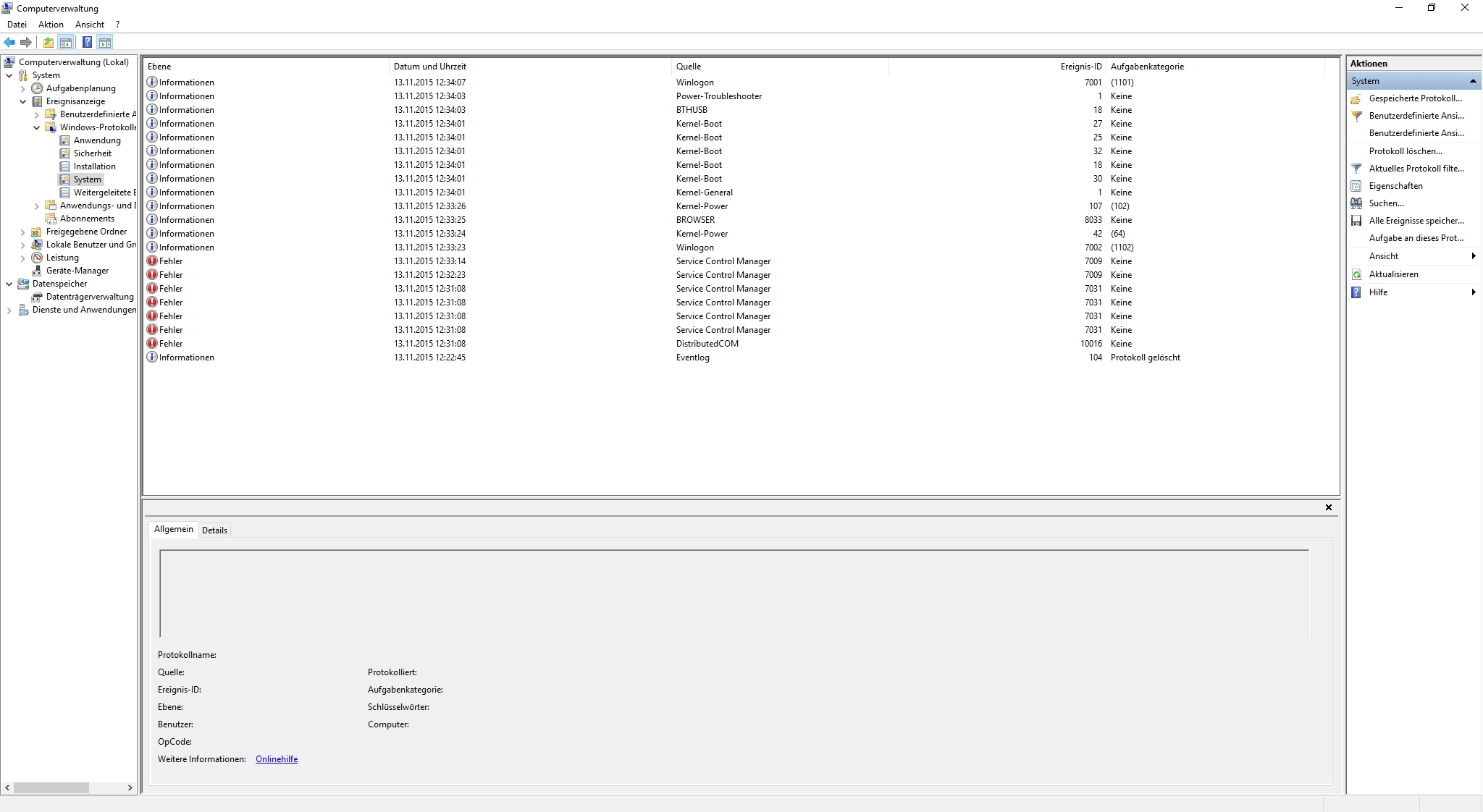This screenshot has width=1483, height=812.
Task: Open the Aktion menu
Action: (51, 25)
